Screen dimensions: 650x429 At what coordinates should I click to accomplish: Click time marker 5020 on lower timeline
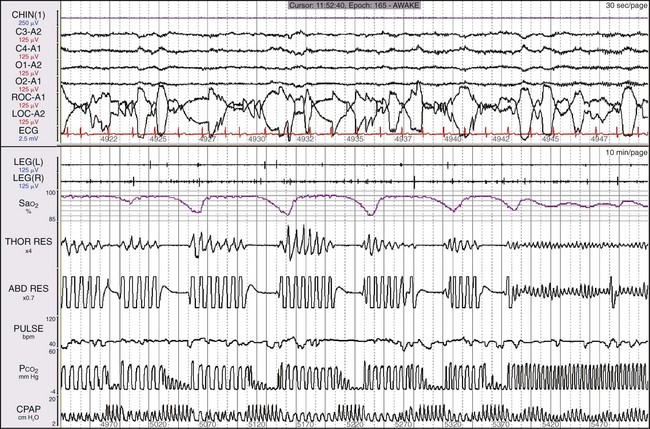pos(156,424)
